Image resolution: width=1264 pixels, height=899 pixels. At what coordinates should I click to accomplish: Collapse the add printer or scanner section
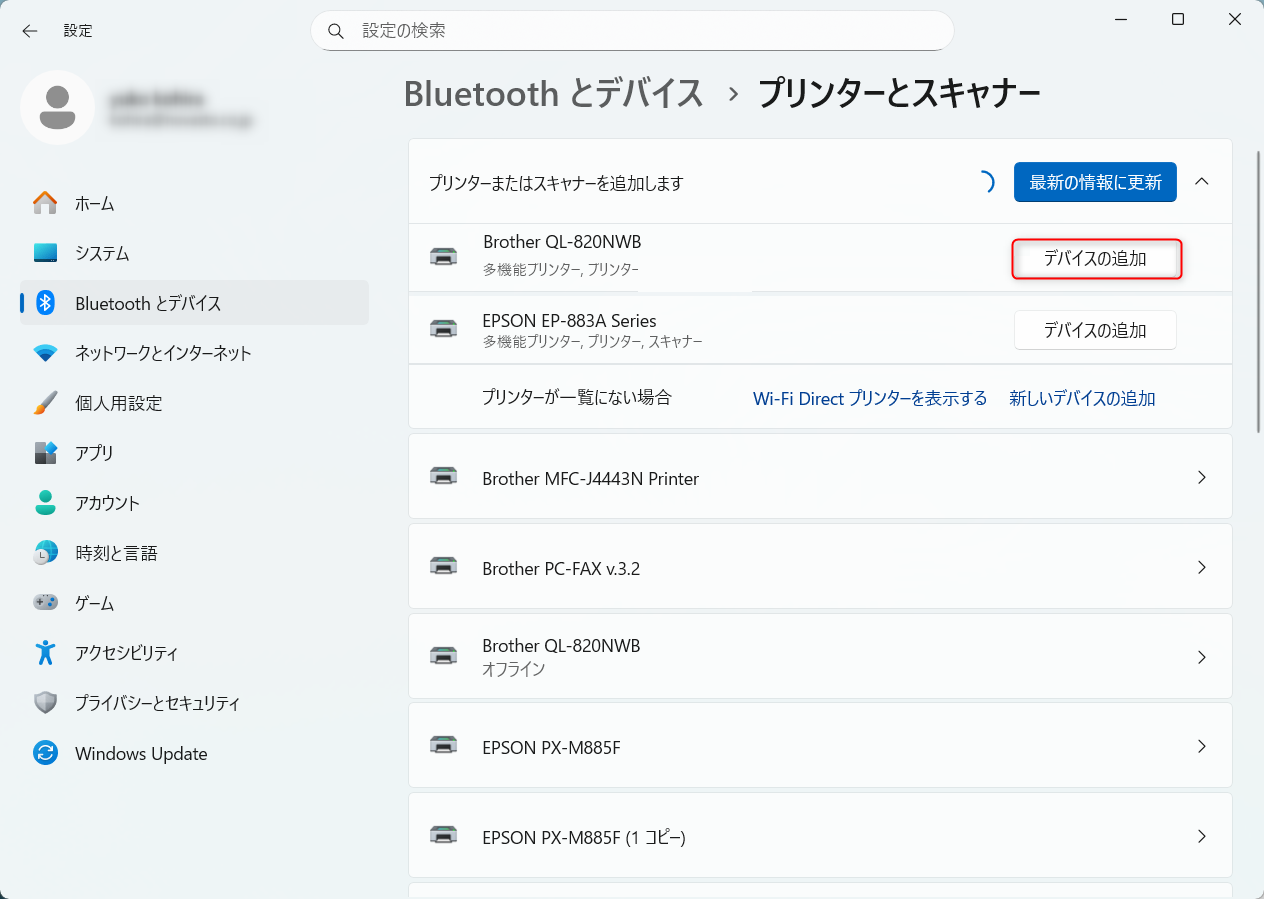1202,182
